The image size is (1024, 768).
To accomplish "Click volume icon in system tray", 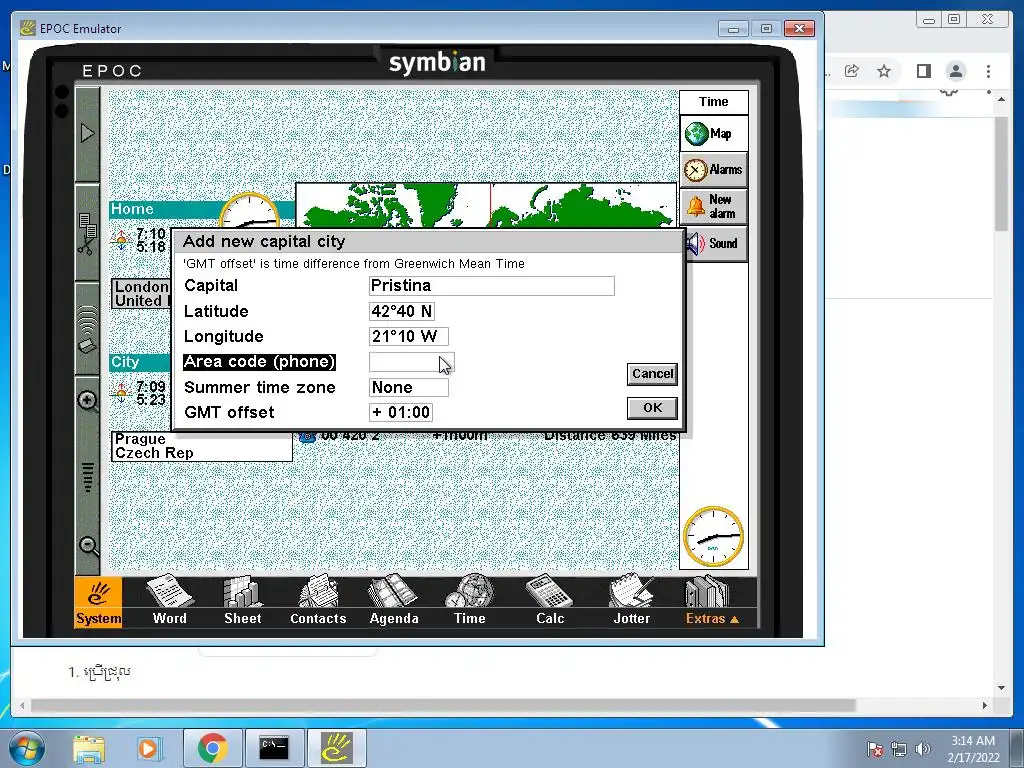I will click(x=923, y=749).
